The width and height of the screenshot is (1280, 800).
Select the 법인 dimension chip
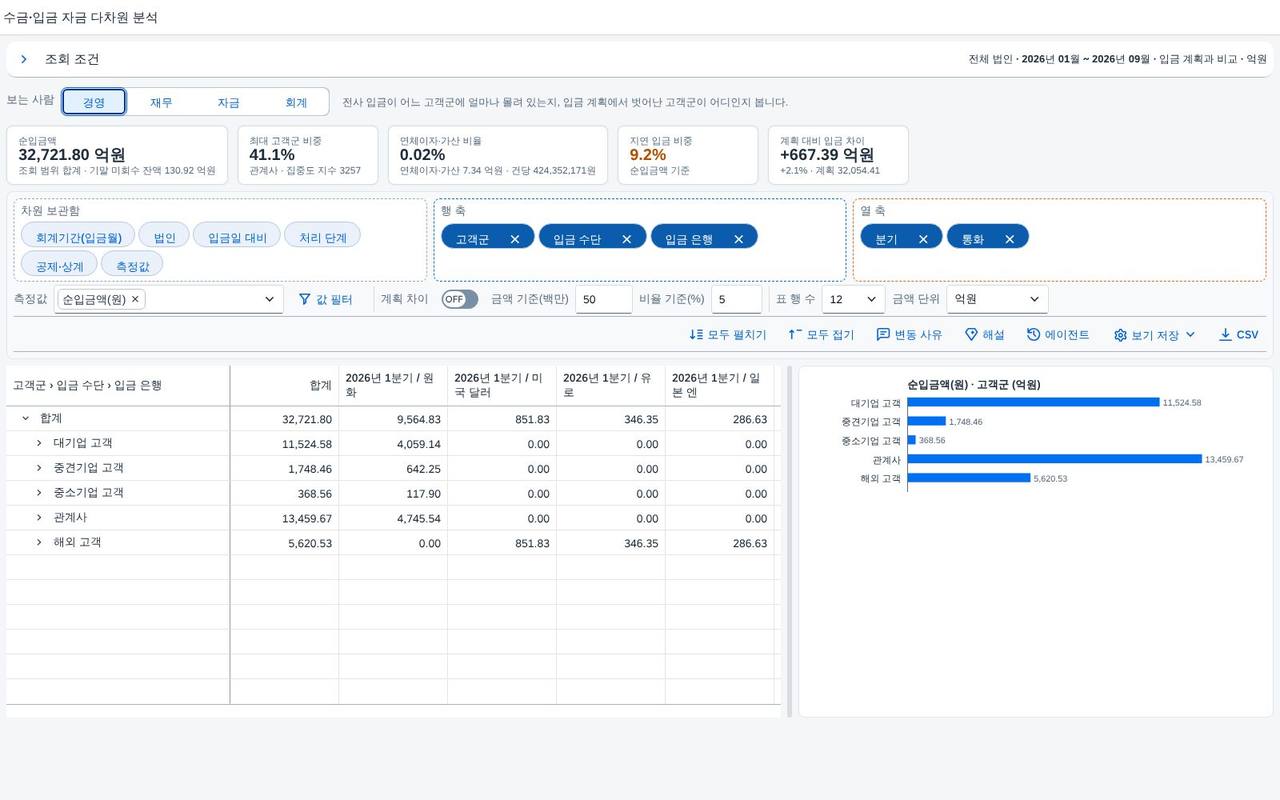(x=164, y=237)
